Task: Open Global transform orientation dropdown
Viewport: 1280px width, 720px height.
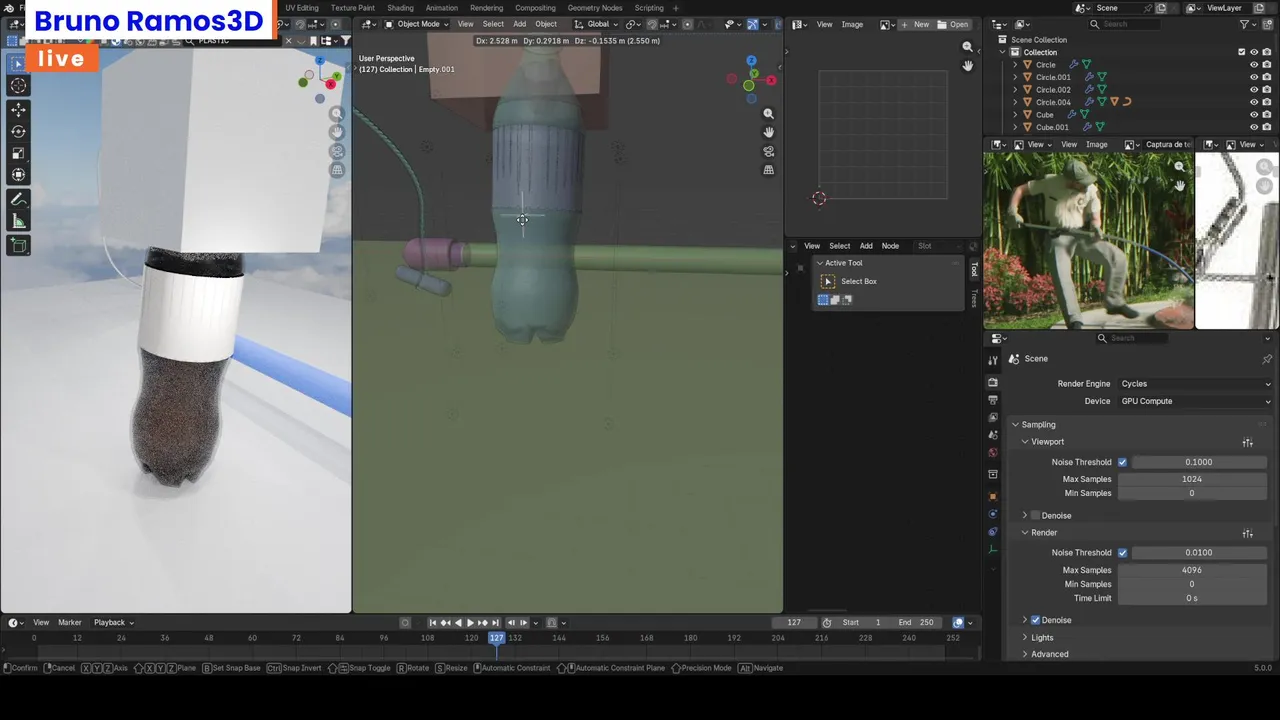Action: tap(598, 24)
